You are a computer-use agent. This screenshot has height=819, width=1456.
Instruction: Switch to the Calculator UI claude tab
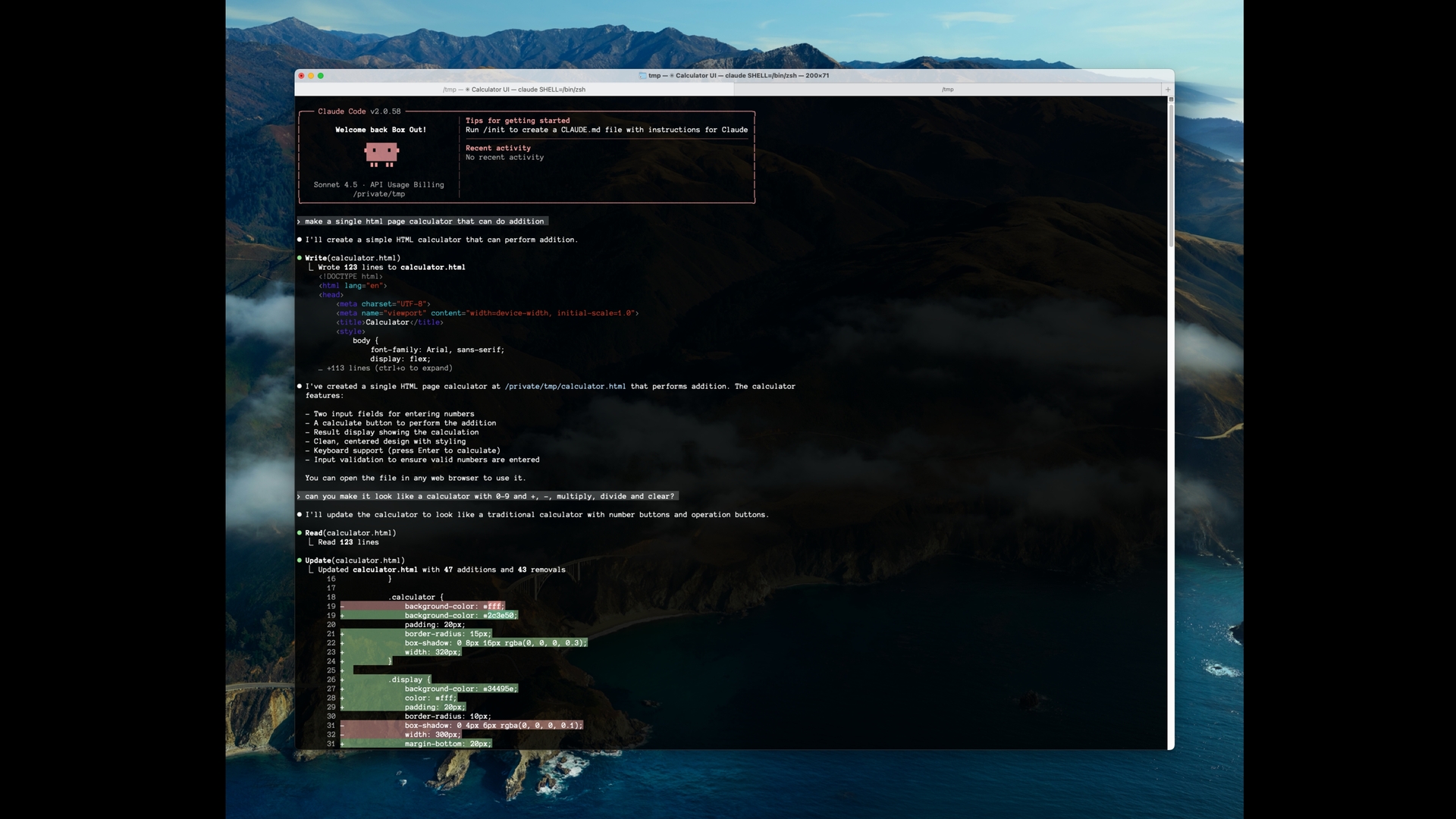(x=514, y=89)
